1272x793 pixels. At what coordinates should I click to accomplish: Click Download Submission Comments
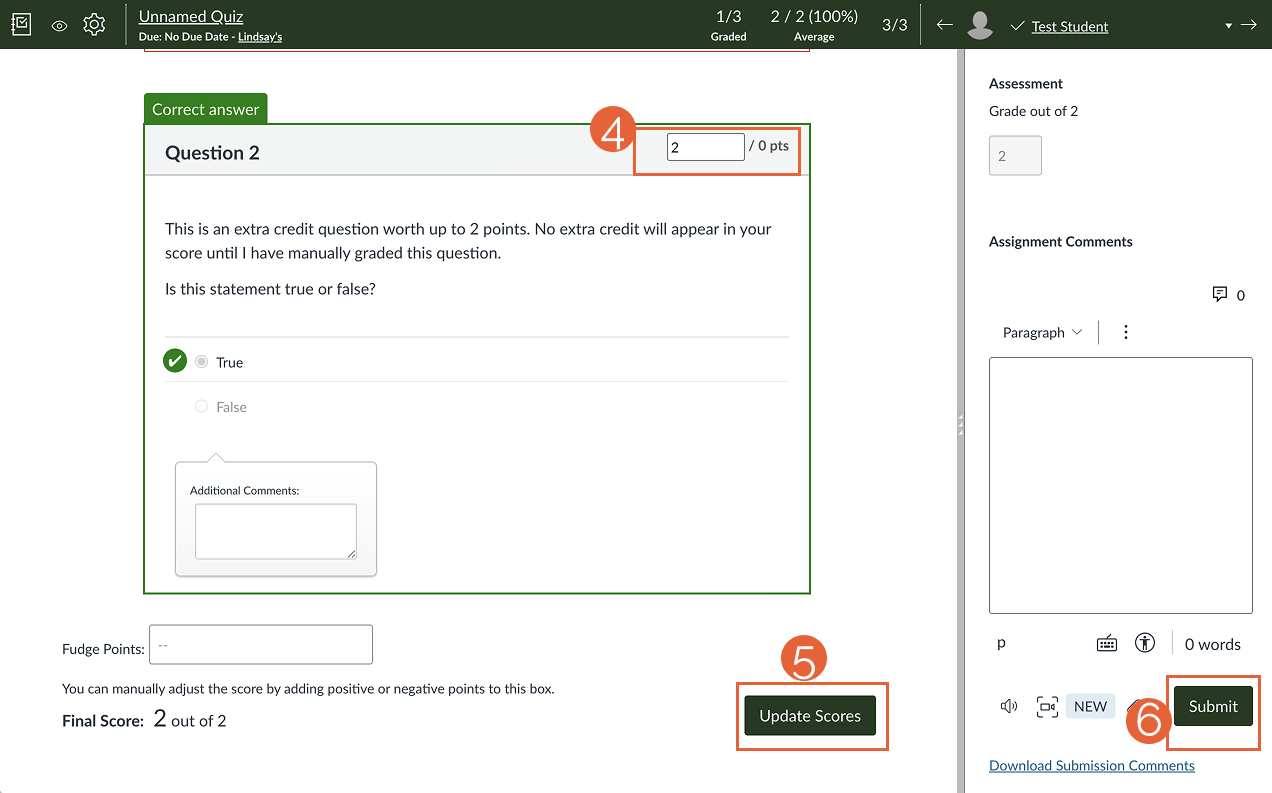click(x=1091, y=765)
